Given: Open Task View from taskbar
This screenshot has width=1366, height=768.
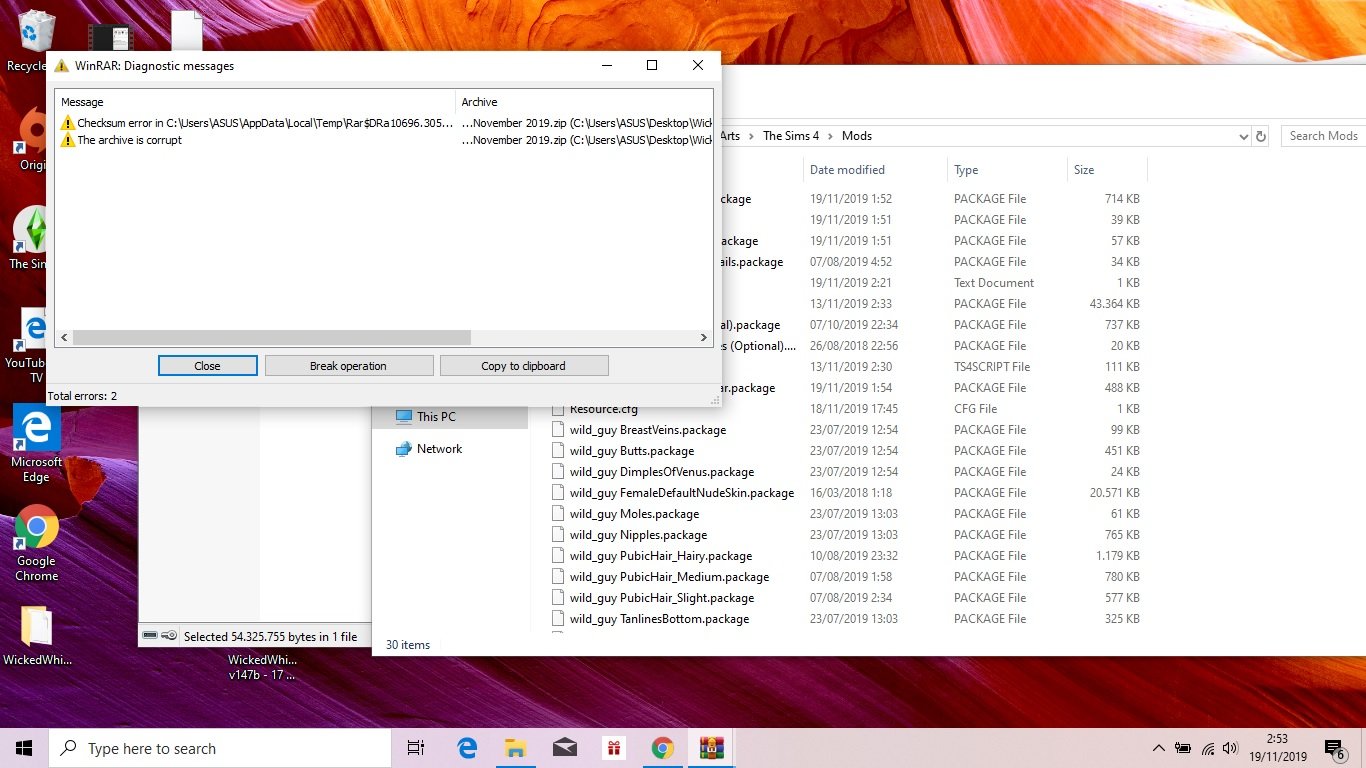Looking at the screenshot, I should coord(416,748).
